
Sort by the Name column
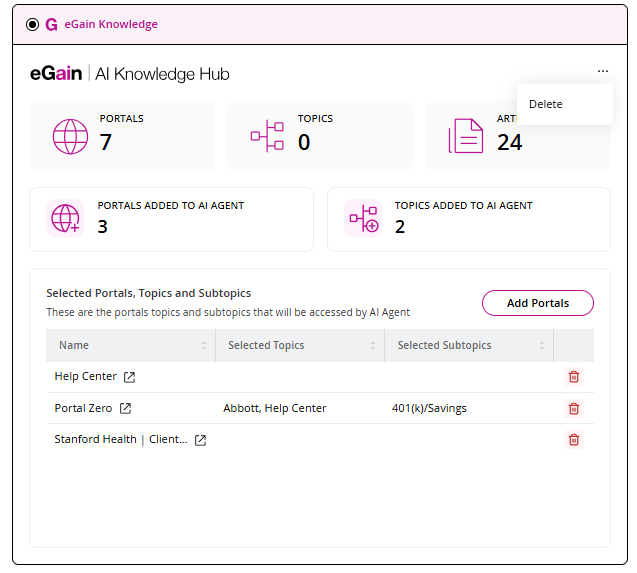[x=204, y=345]
